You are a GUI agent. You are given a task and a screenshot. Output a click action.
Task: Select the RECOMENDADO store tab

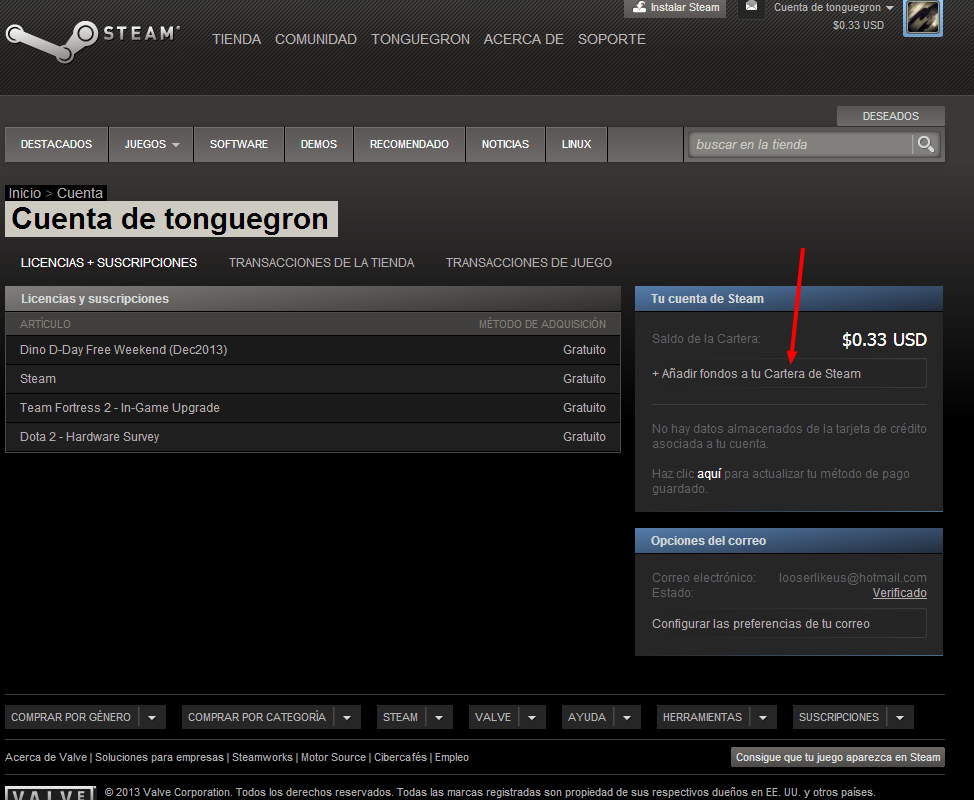[x=409, y=144]
